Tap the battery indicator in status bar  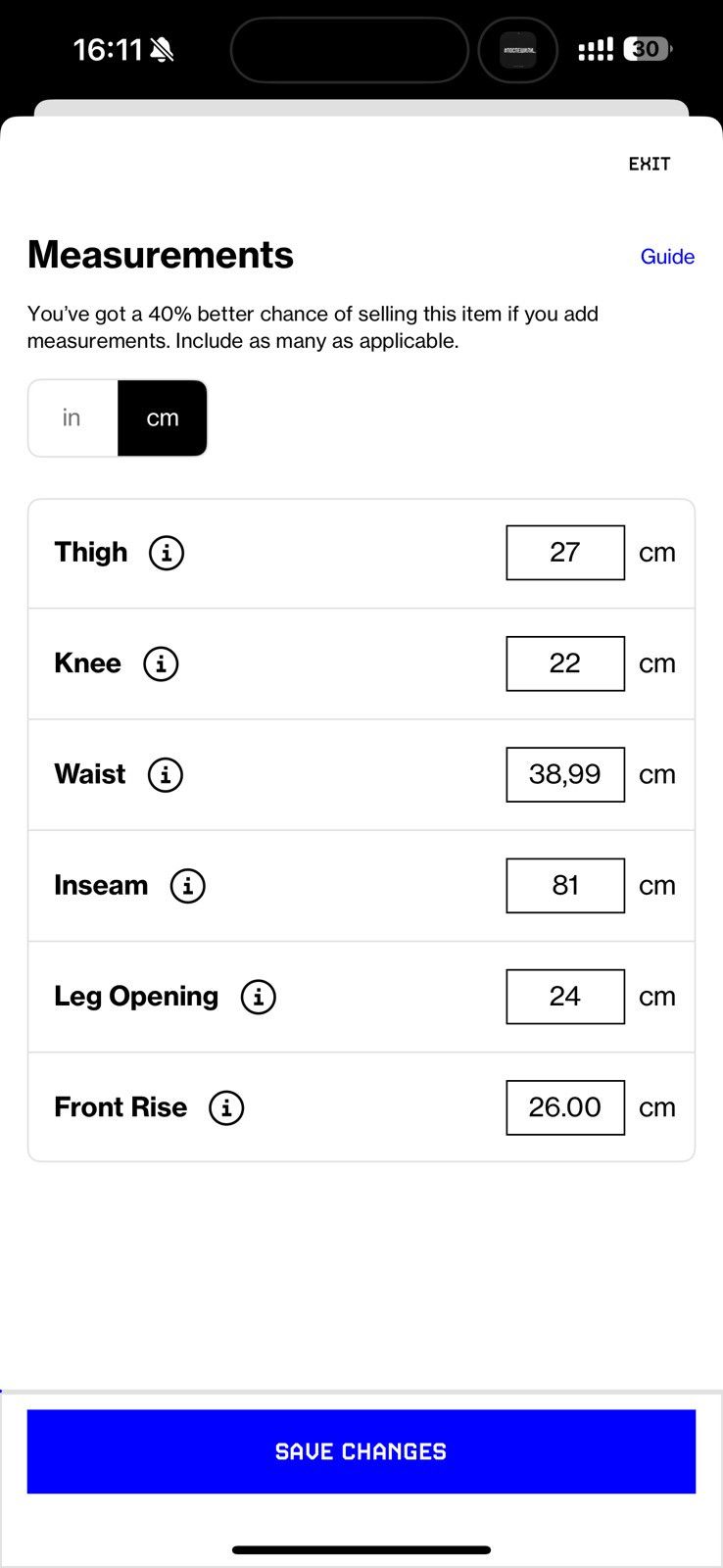point(648,49)
